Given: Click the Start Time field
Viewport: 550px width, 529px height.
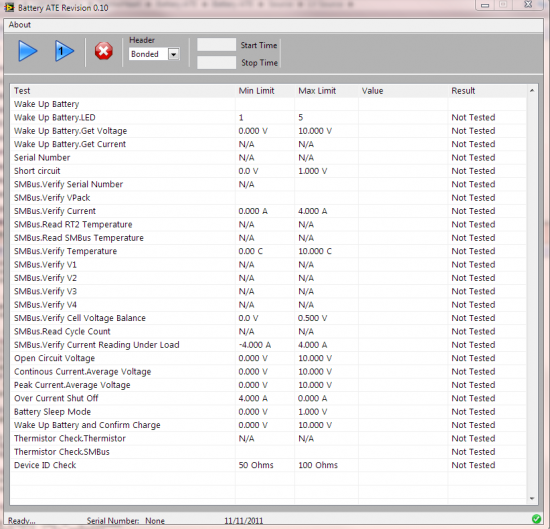Looking at the screenshot, I should tap(216, 45).
